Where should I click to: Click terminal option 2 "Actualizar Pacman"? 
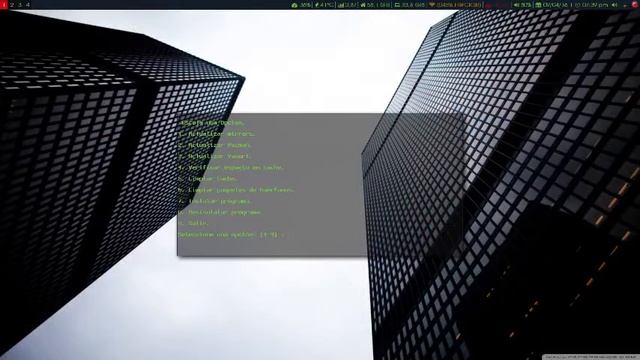click(215, 145)
